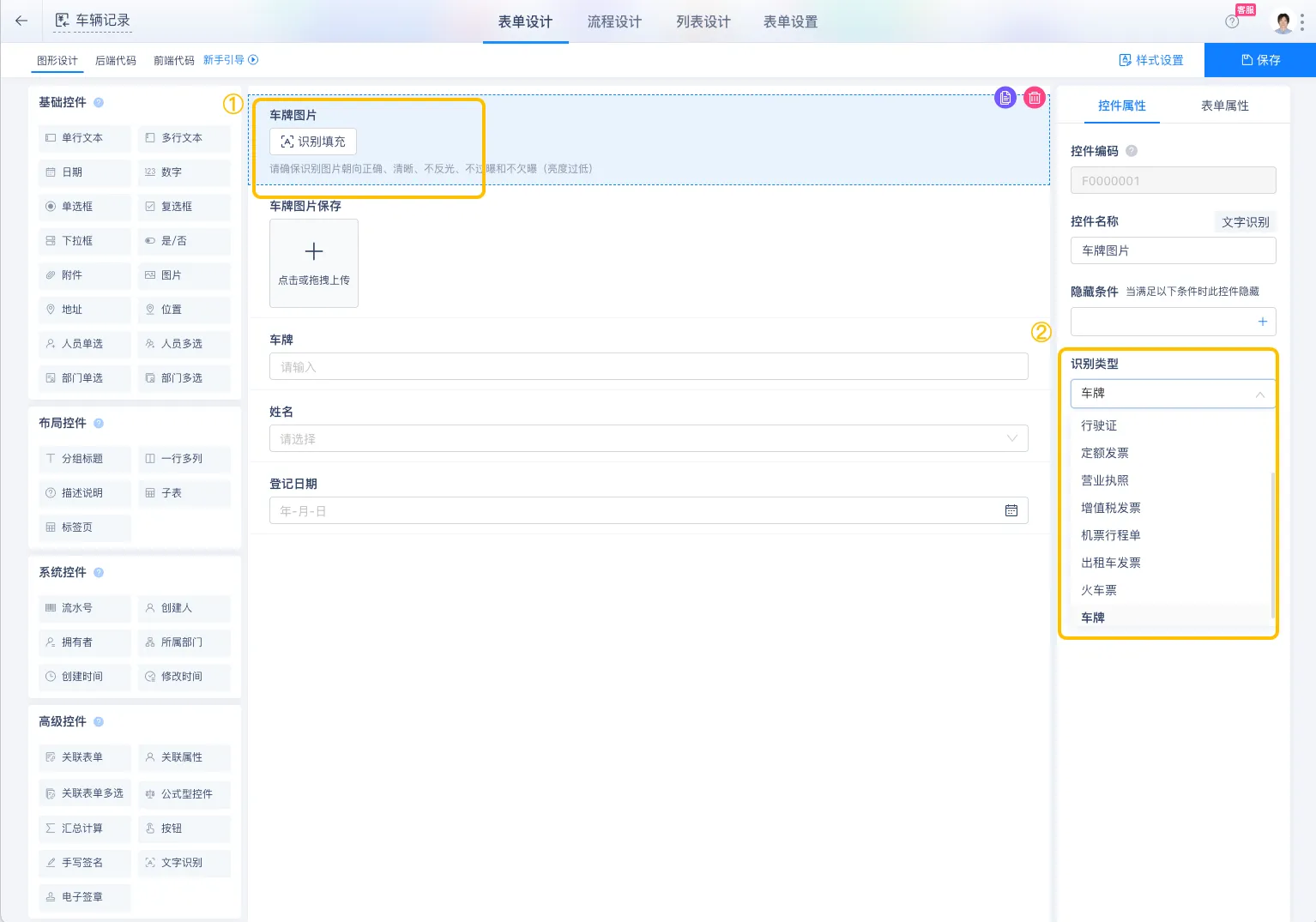Open the 表单属性 panel tab
Viewport: 1316px width, 922px height.
(x=1225, y=105)
